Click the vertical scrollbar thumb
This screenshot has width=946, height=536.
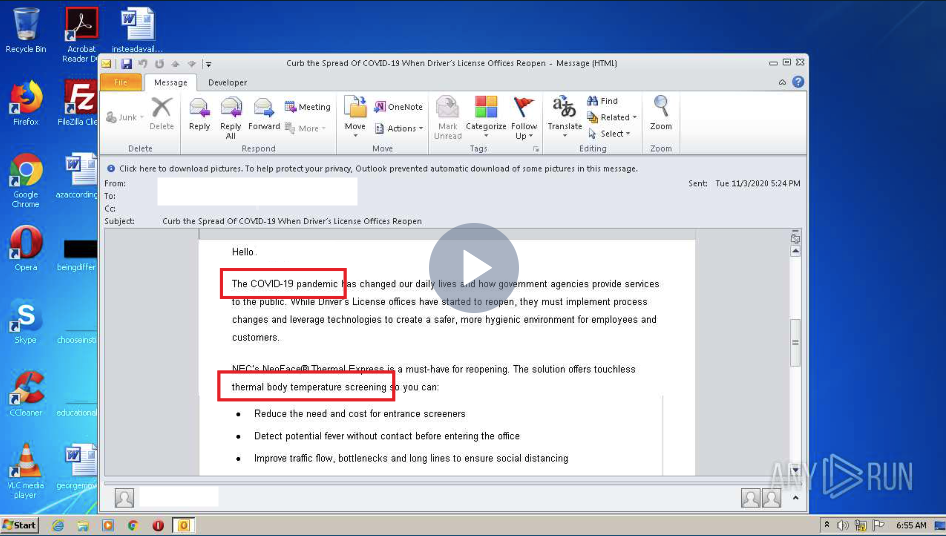coord(795,342)
